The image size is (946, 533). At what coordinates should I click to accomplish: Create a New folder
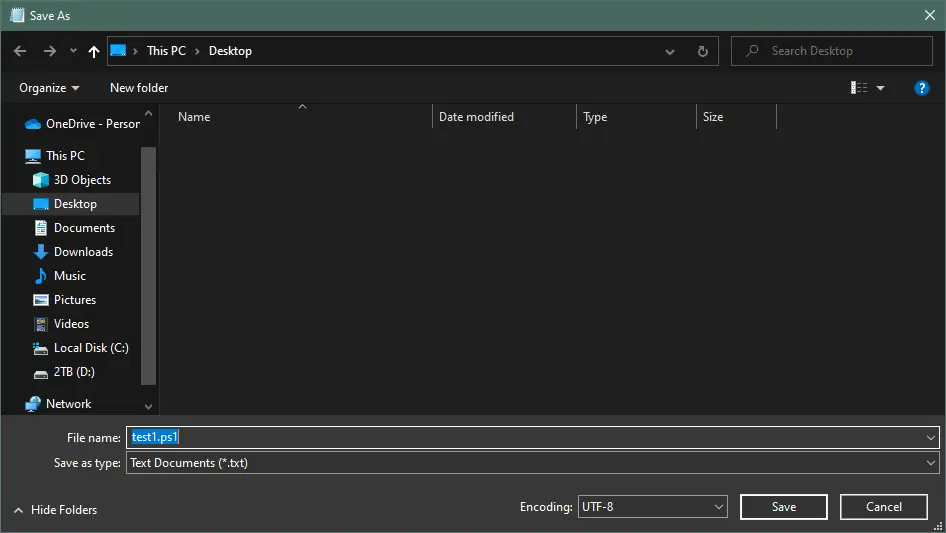click(139, 88)
